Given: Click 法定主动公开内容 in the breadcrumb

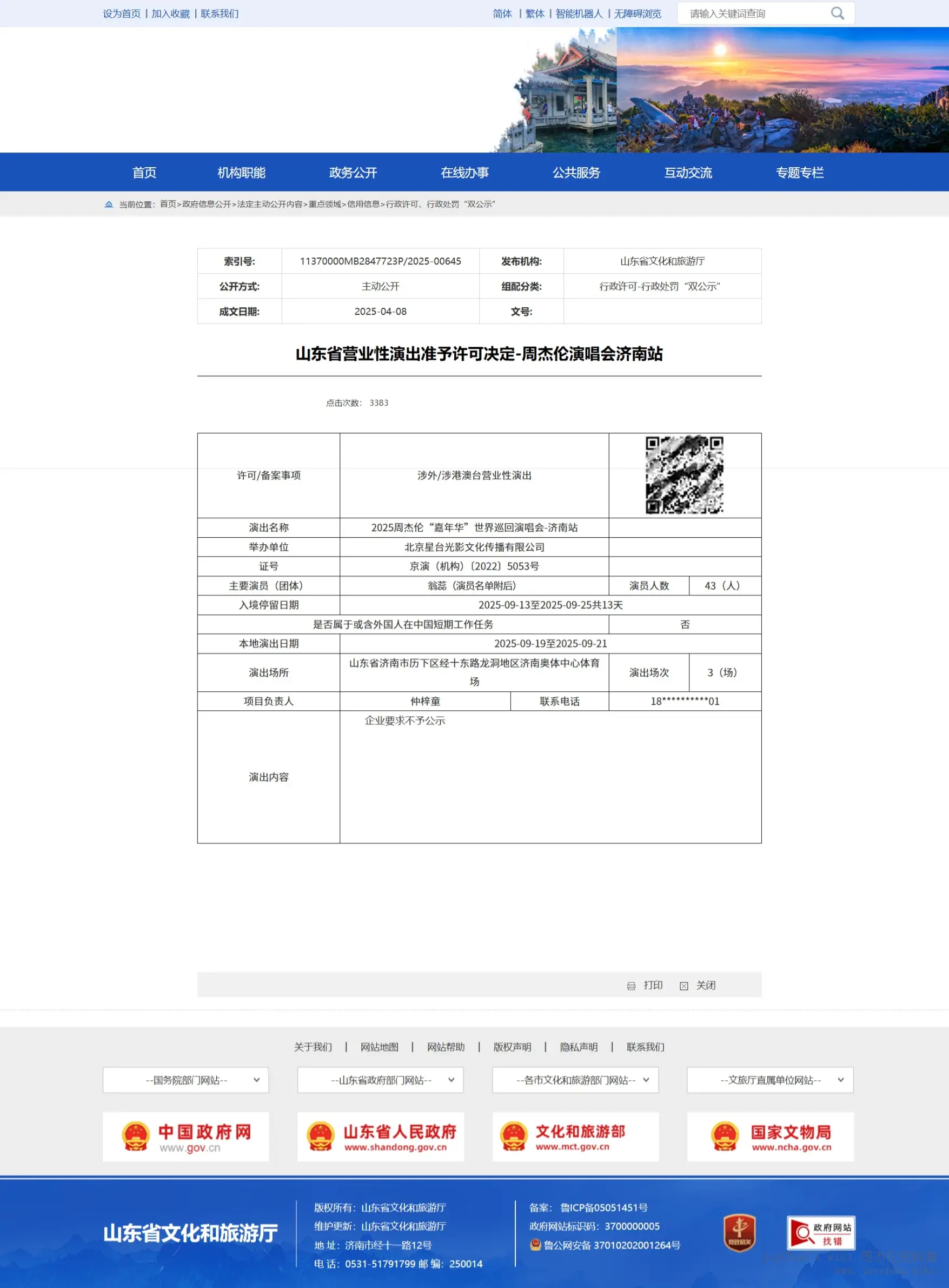Looking at the screenshot, I should click(x=270, y=204).
